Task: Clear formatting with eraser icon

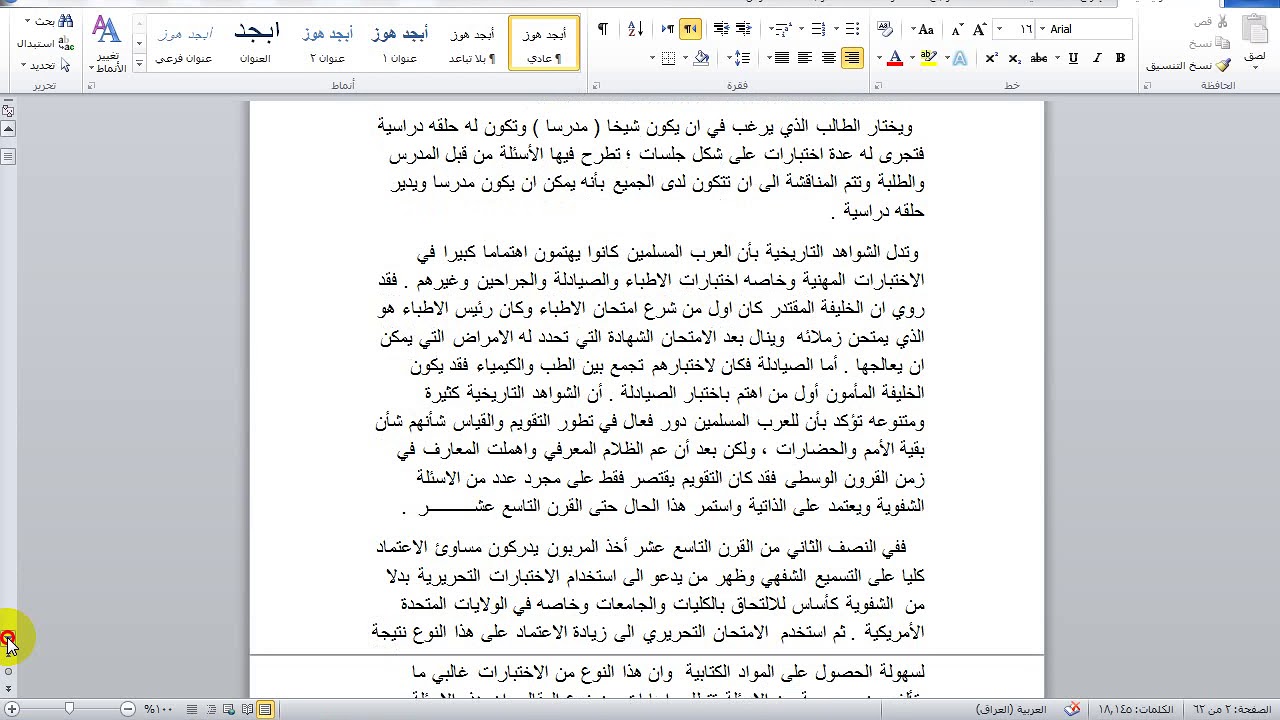Action: click(885, 29)
